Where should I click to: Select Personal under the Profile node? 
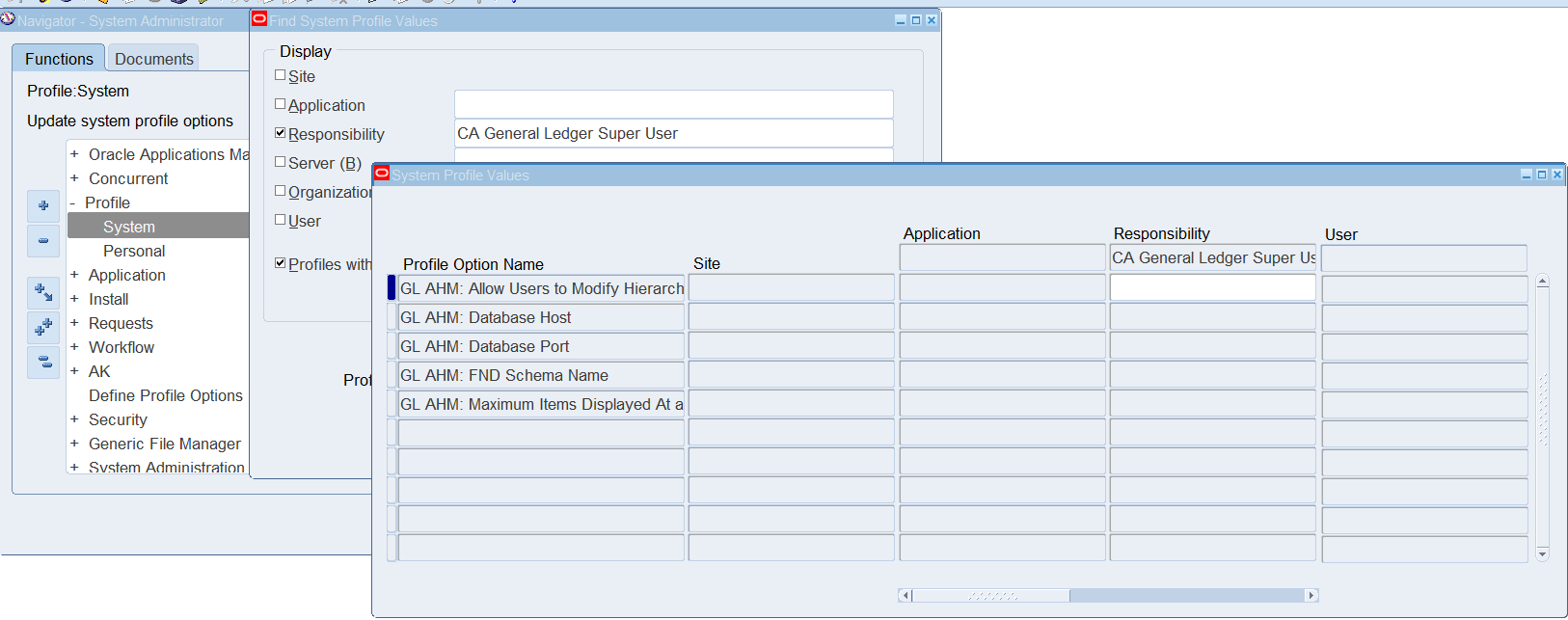point(134,251)
